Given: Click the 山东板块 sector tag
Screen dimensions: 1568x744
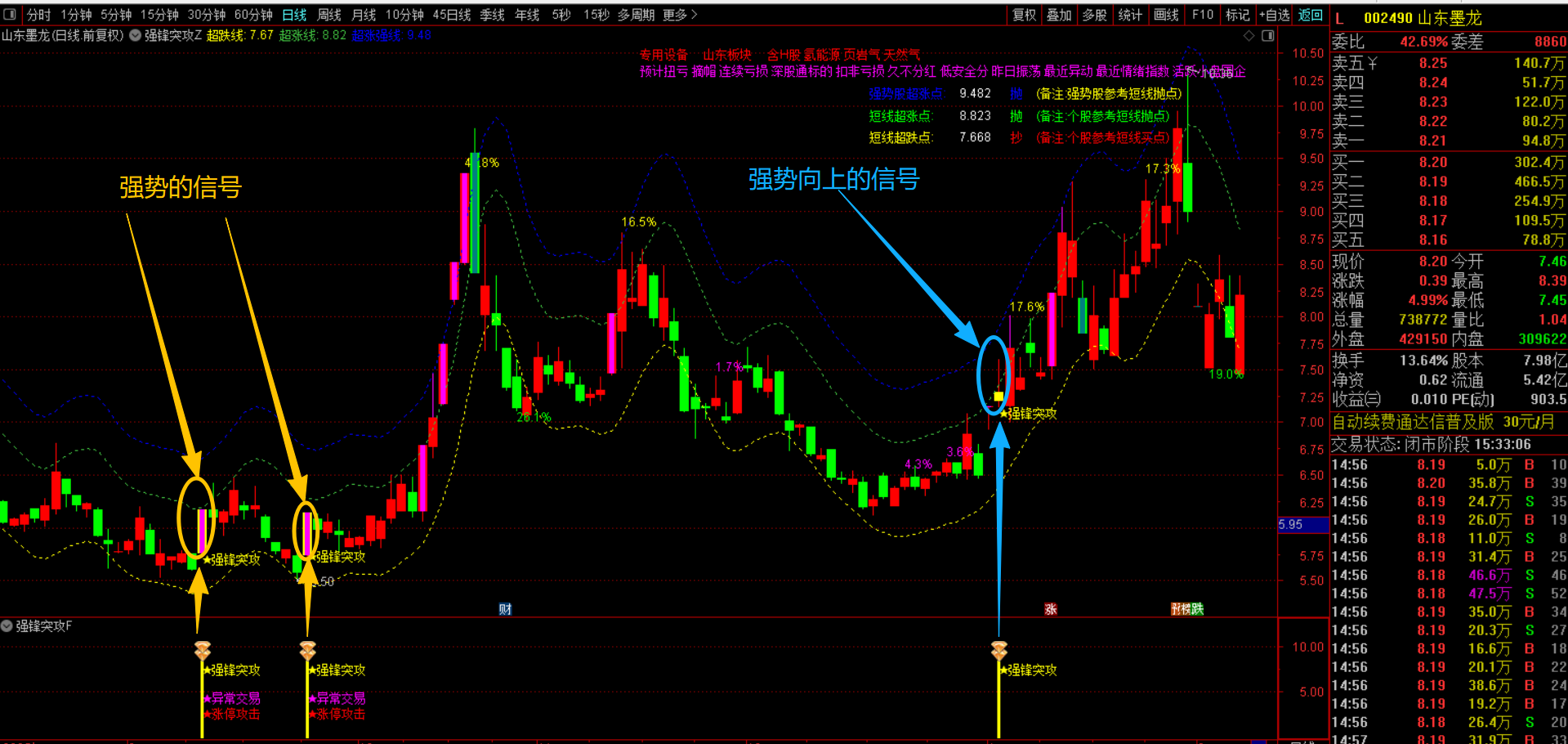Looking at the screenshot, I should tap(727, 55).
